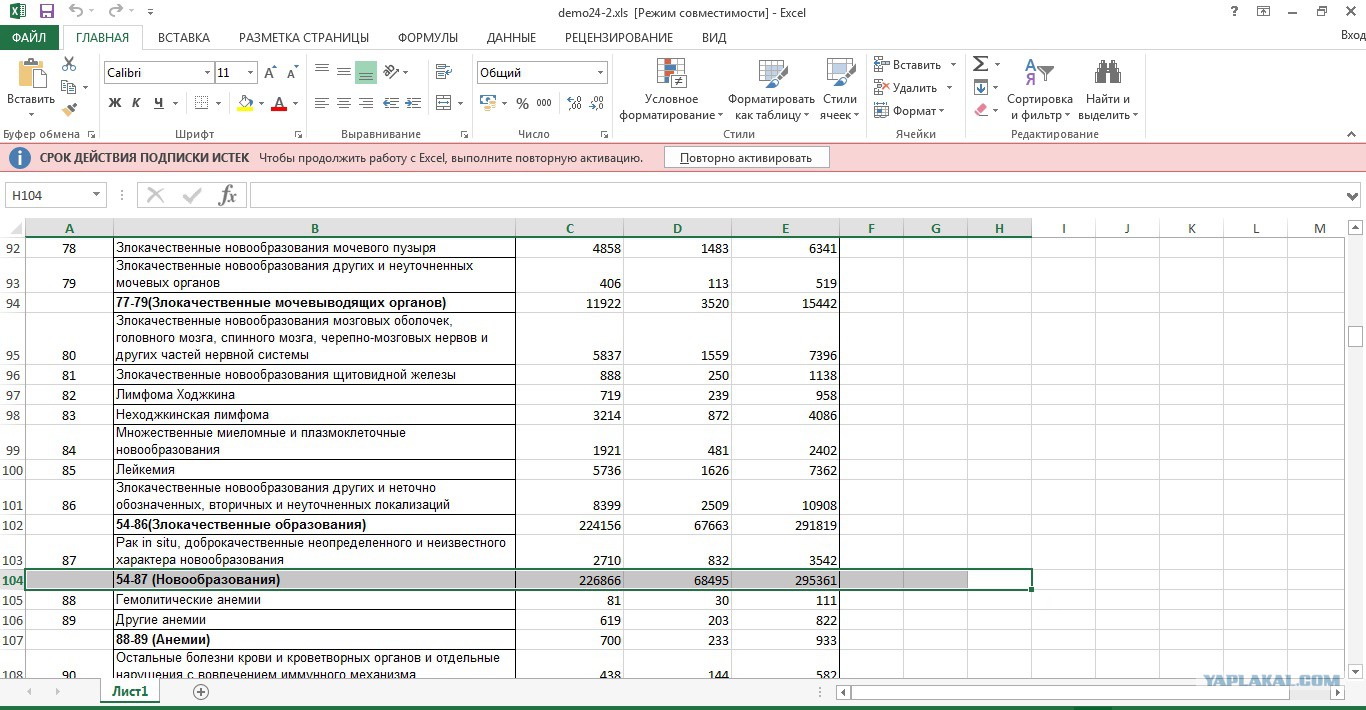Click the Fill down arrow icon
The image size is (1366, 710).
click(981, 87)
